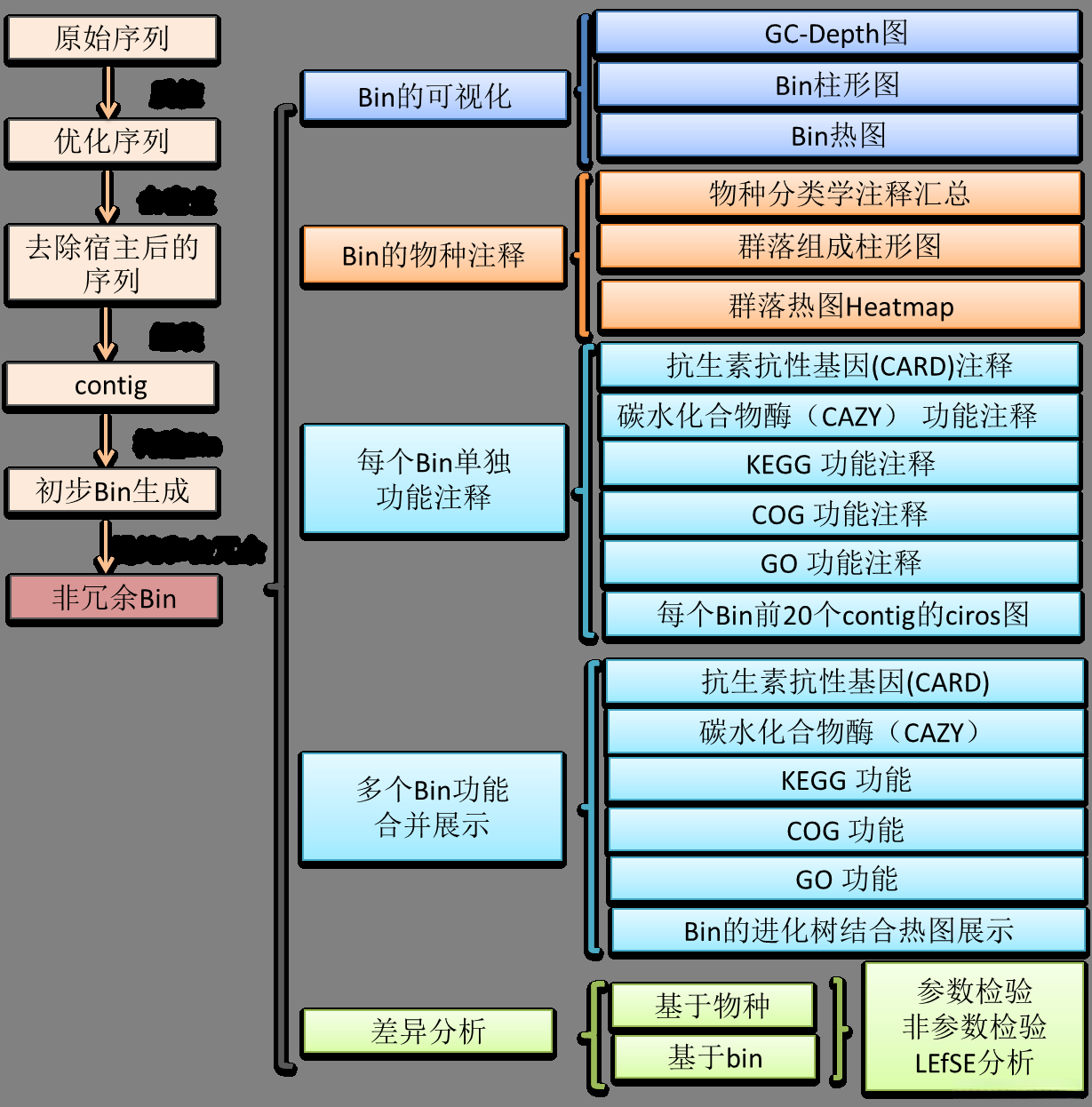Select the 抗生素抗性基因(CARD)注释 box
Screen dimensions: 1092x1107
tap(840, 365)
